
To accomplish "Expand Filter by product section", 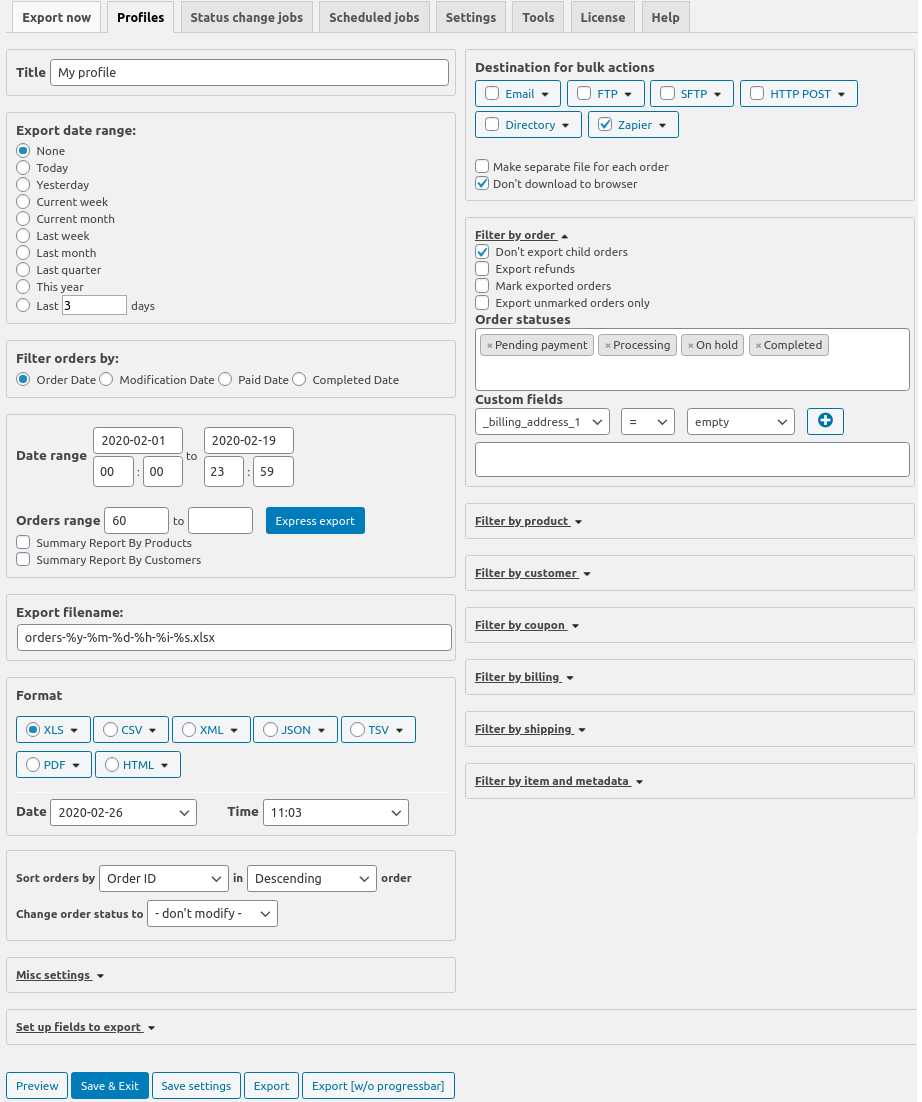I will pos(528,521).
